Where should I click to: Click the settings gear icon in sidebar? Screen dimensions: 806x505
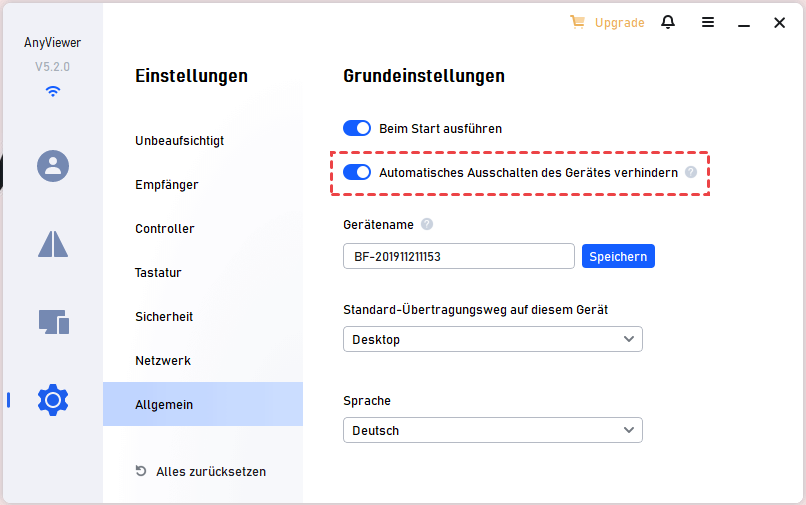pyautogui.click(x=52, y=400)
